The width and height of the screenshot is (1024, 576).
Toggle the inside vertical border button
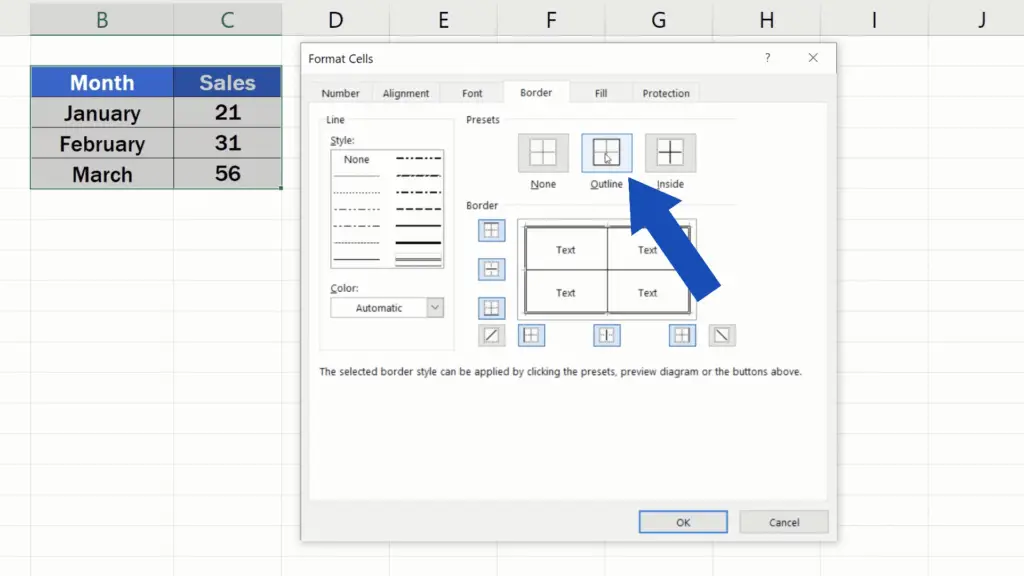(x=606, y=336)
